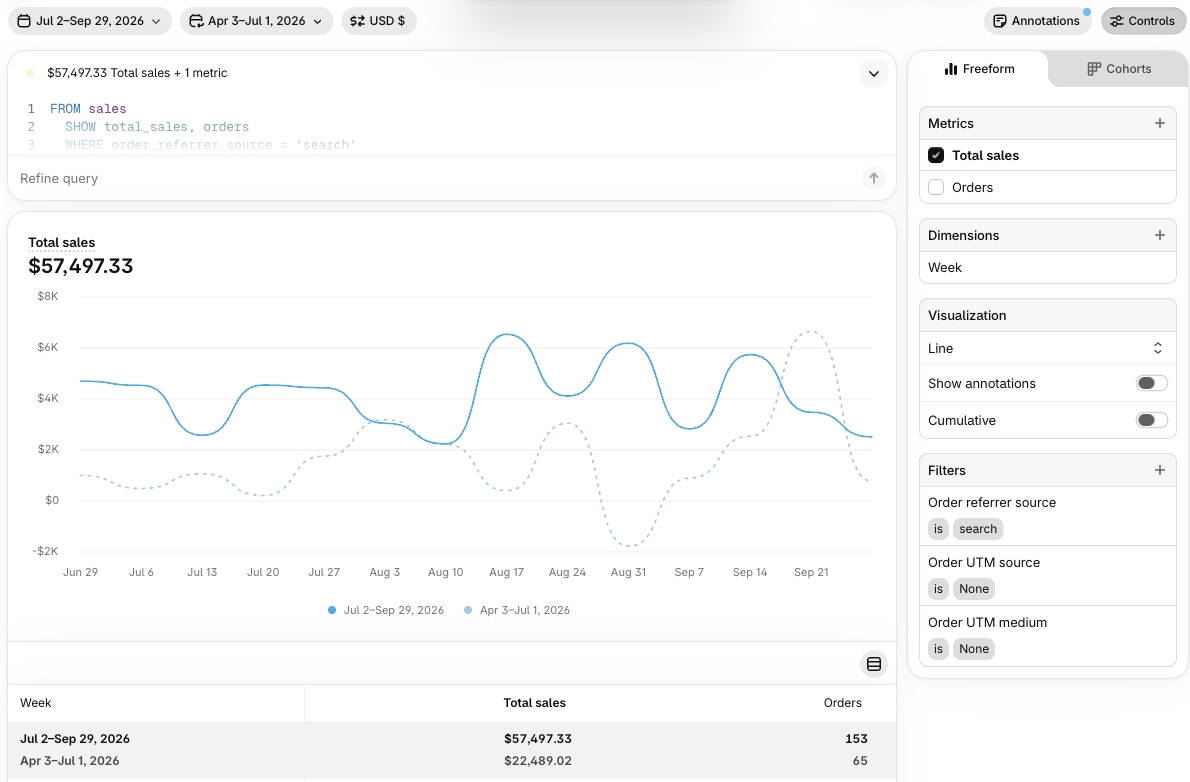Click the currency exchange icon
Viewport: 1190px width, 782px height.
click(x=357, y=21)
